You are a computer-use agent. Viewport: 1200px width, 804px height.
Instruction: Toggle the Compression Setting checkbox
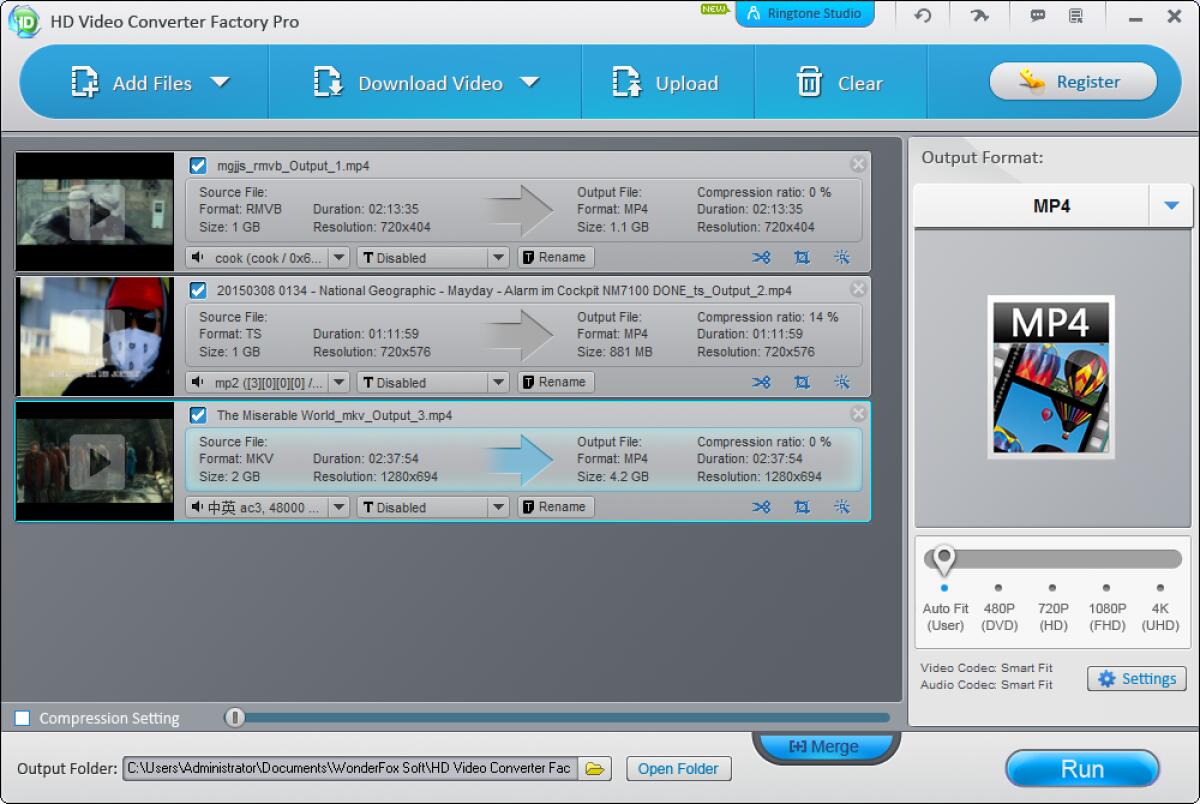click(23, 718)
